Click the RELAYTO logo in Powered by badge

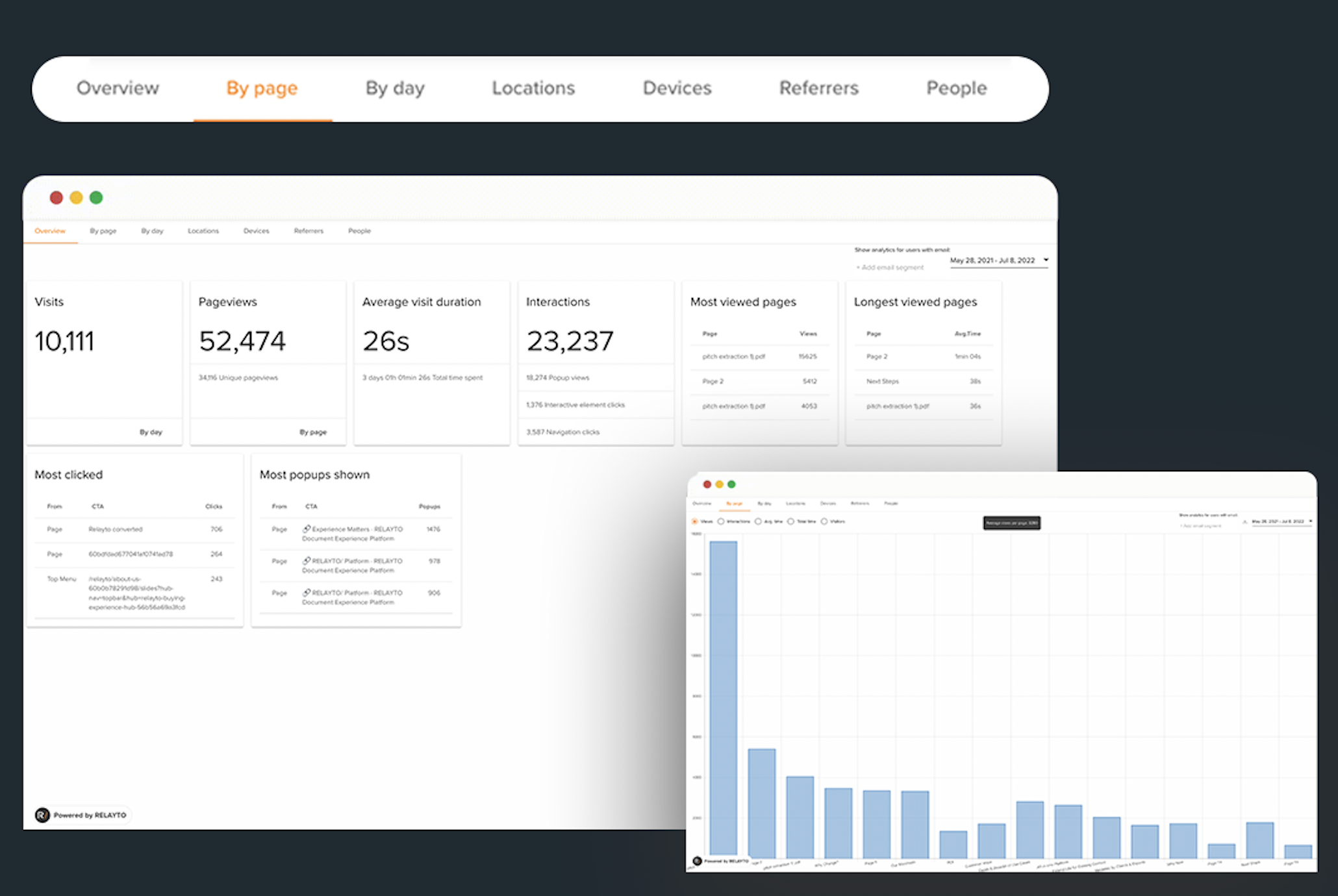[42, 815]
